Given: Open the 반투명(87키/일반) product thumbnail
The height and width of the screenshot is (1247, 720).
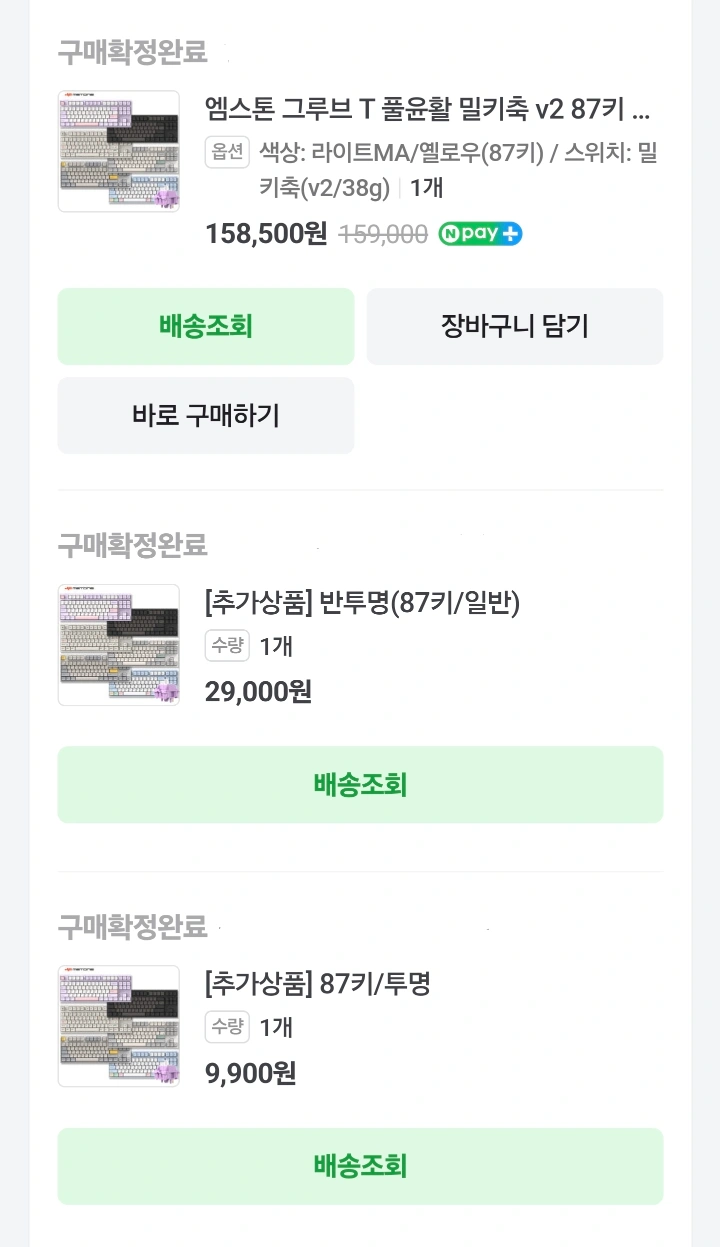Looking at the screenshot, I should pos(119,645).
